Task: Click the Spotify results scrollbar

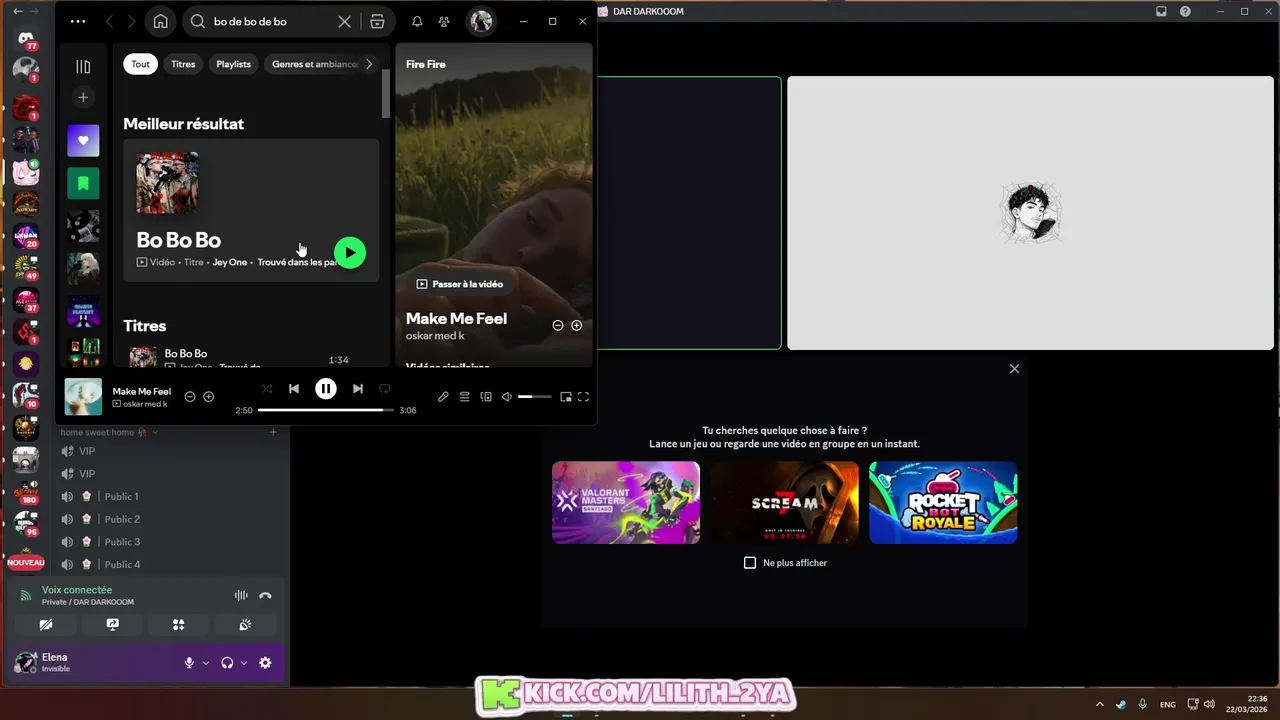Action: (386, 94)
